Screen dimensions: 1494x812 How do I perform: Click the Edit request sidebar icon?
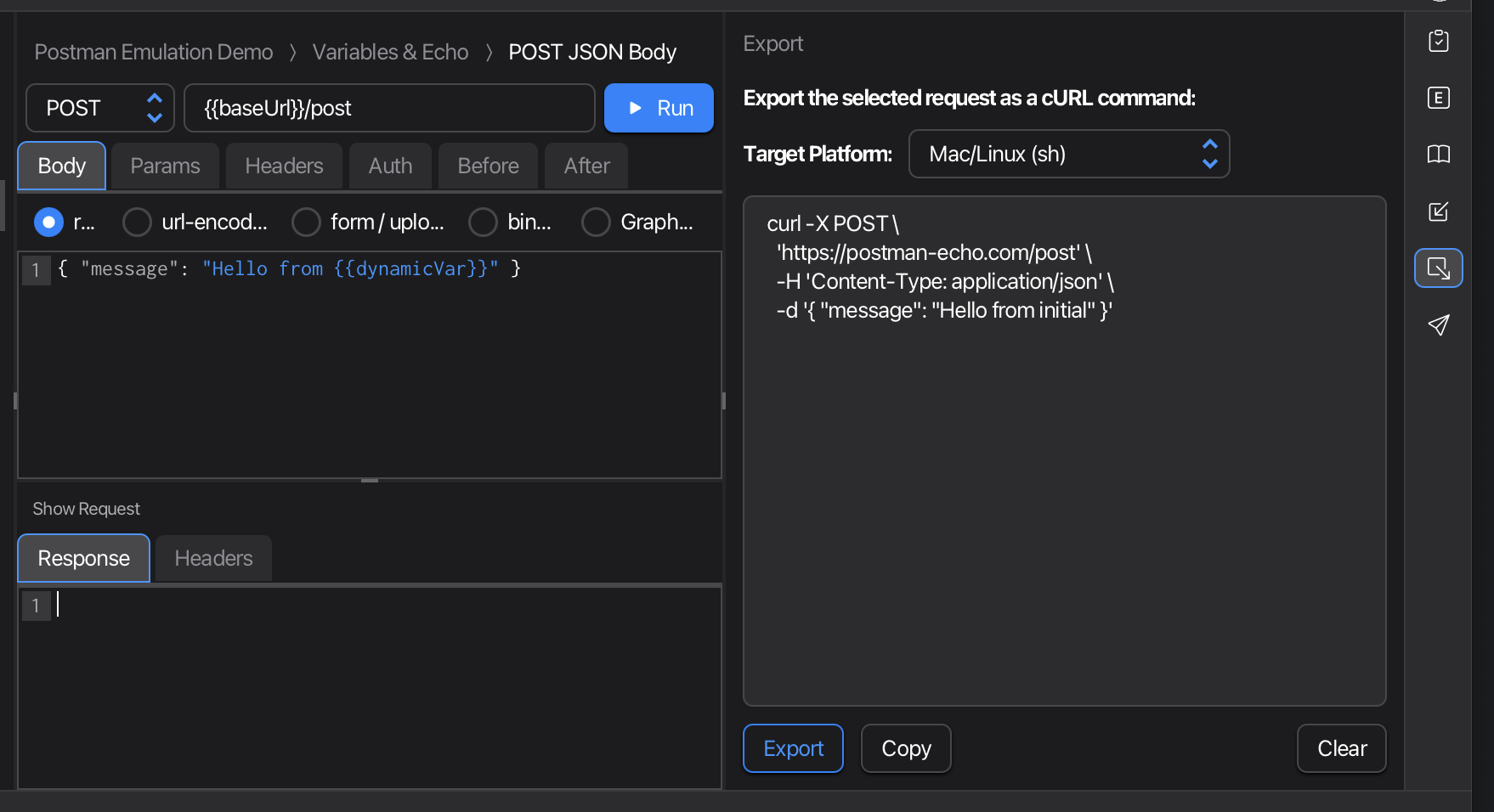[1439, 212]
